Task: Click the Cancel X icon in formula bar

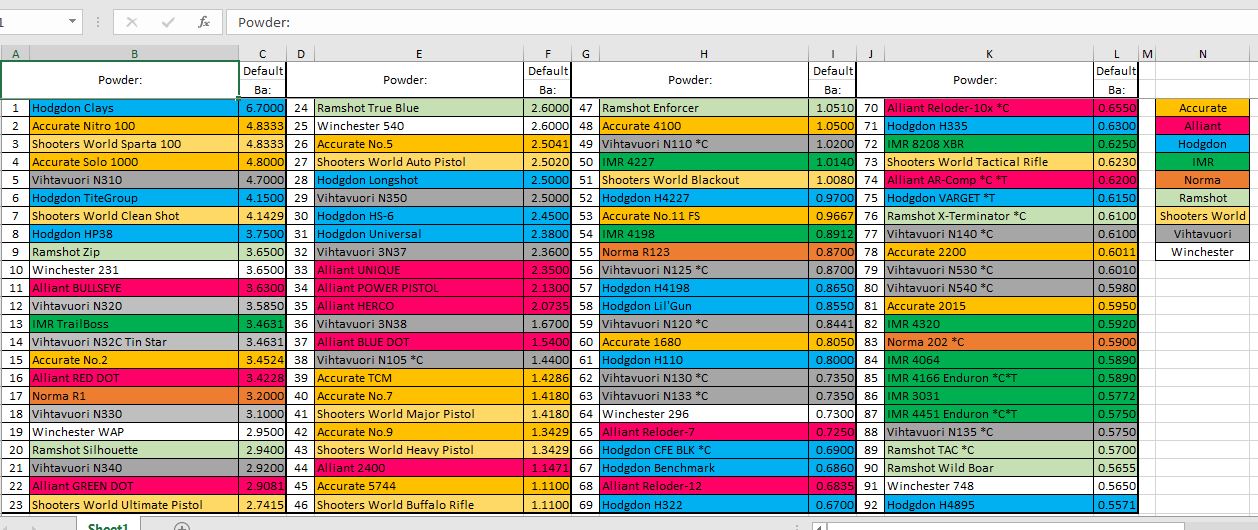Action: click(133, 22)
